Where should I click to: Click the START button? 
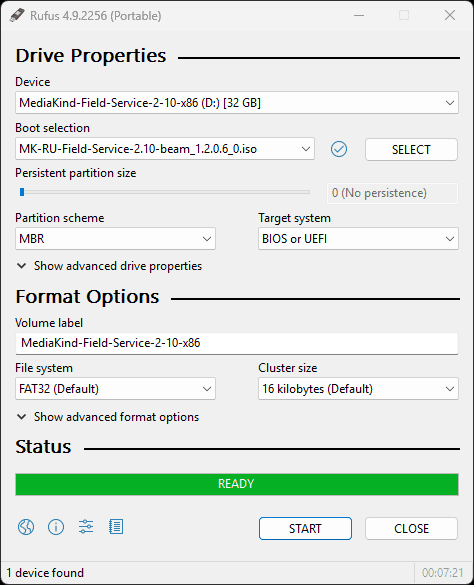tap(305, 529)
